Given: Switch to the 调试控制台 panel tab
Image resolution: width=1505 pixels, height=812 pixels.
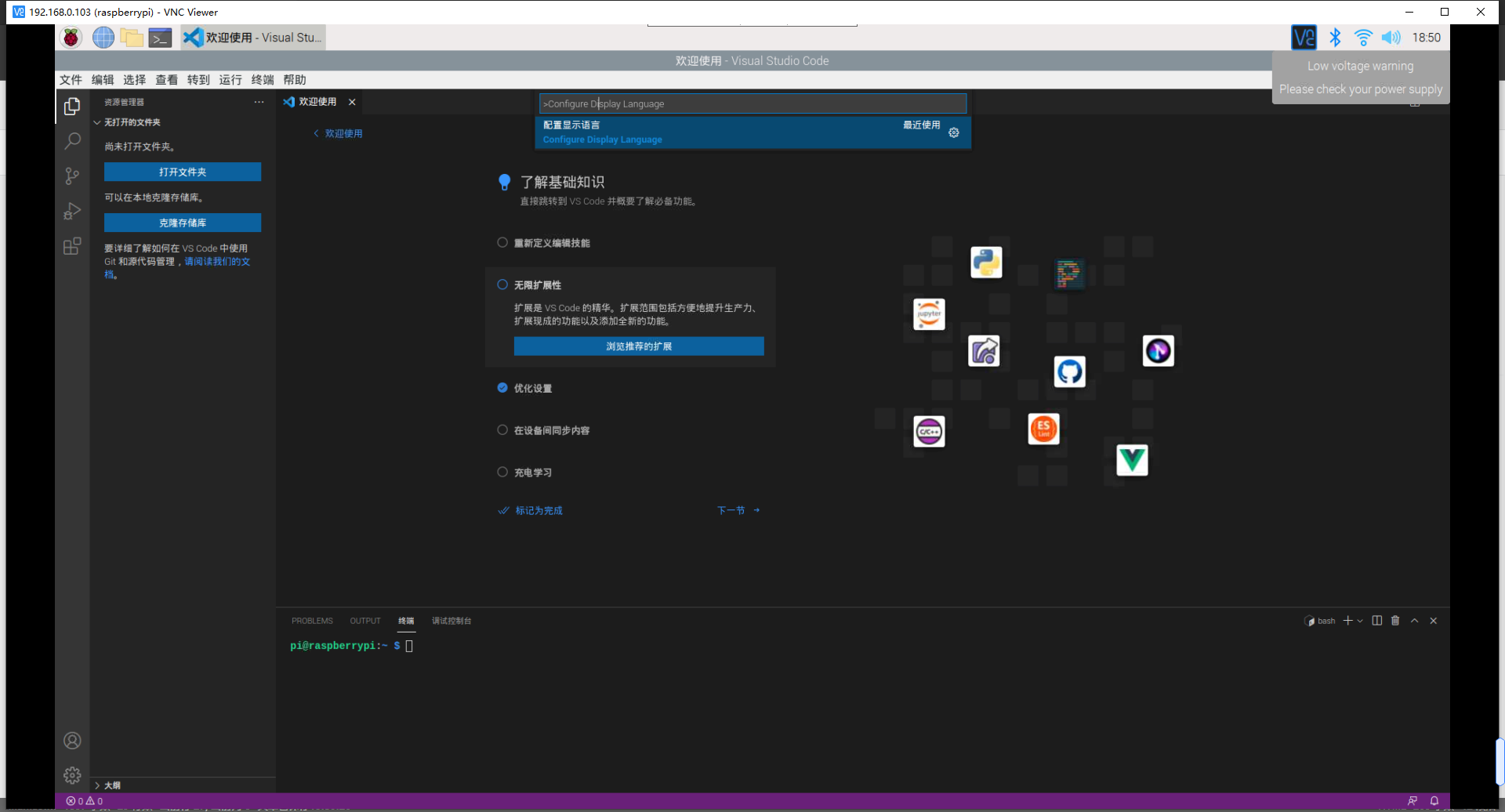Looking at the screenshot, I should click(x=451, y=621).
